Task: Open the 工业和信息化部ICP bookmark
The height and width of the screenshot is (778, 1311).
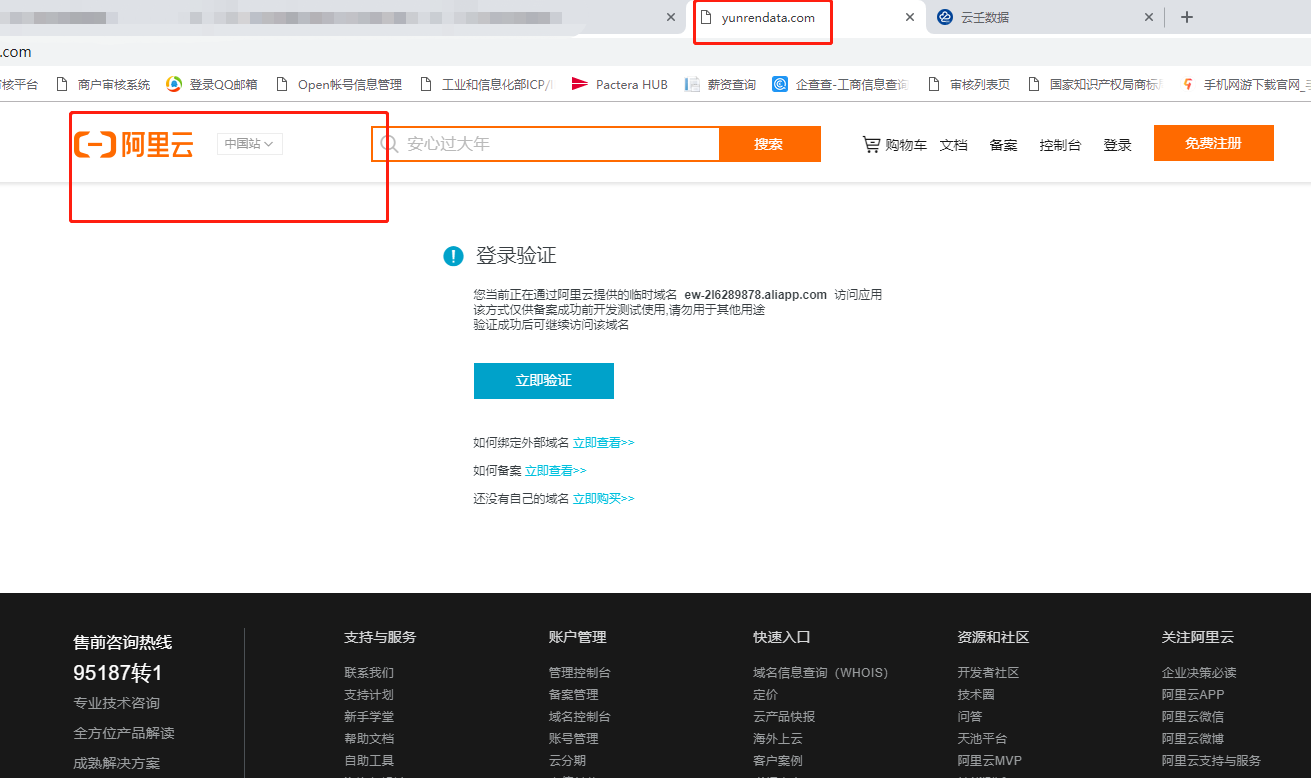Action: click(x=486, y=85)
